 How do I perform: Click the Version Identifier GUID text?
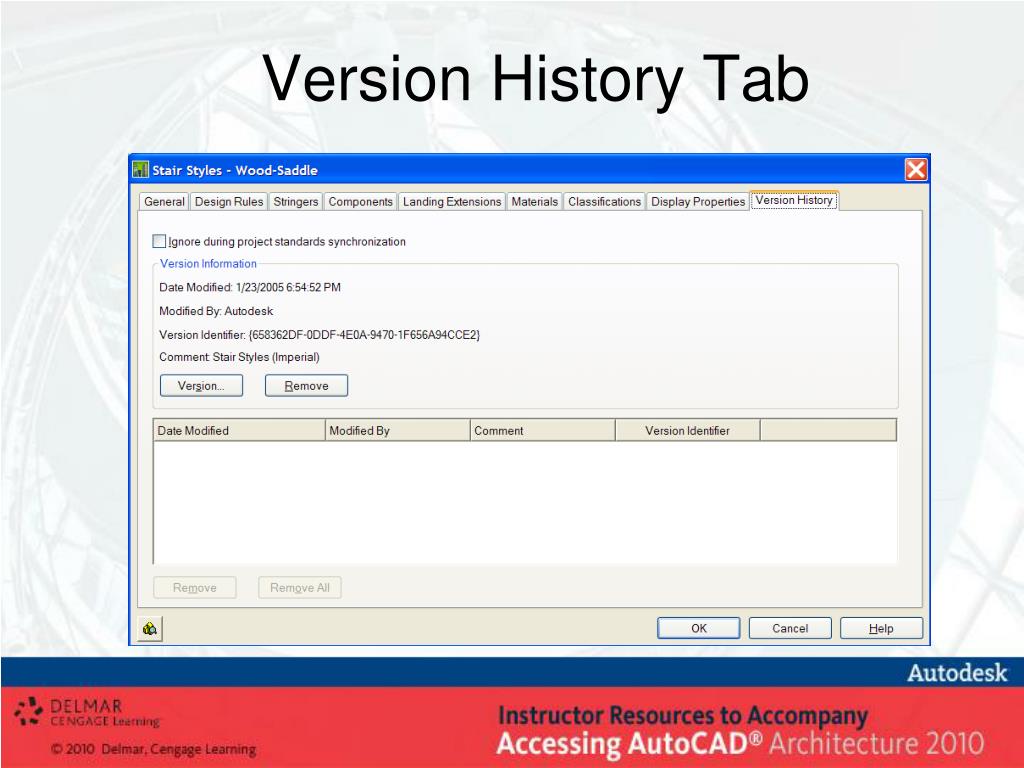(x=319, y=334)
